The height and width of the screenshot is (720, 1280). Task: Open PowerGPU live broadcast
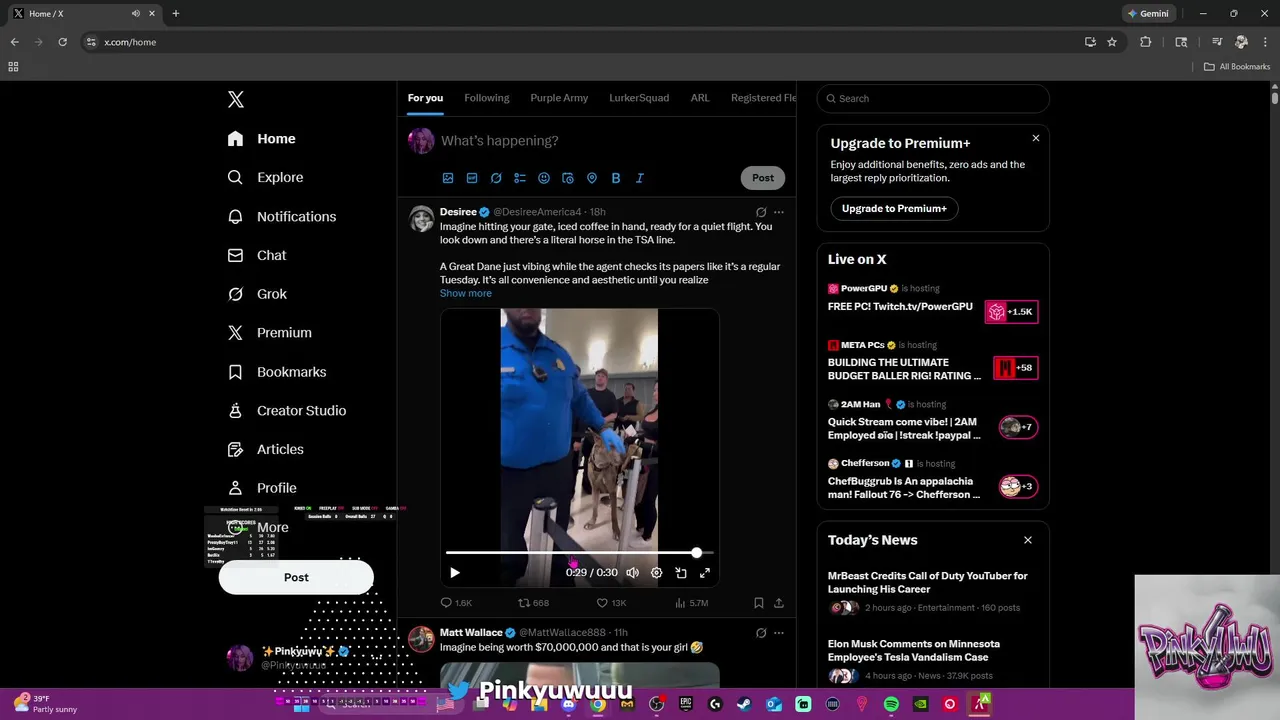tap(933, 305)
